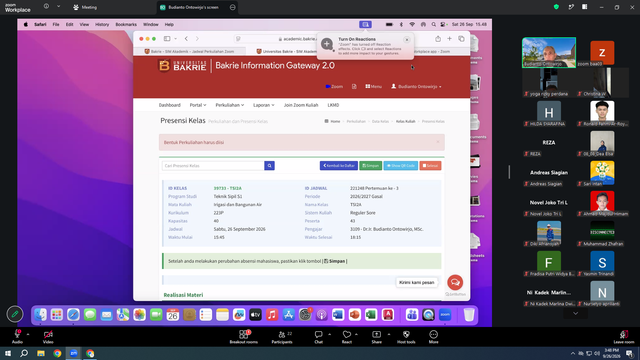Image resolution: width=640 pixels, height=360 pixels.
Task: Click green encryption shield icon
Action: pyautogui.click(x=556, y=7)
